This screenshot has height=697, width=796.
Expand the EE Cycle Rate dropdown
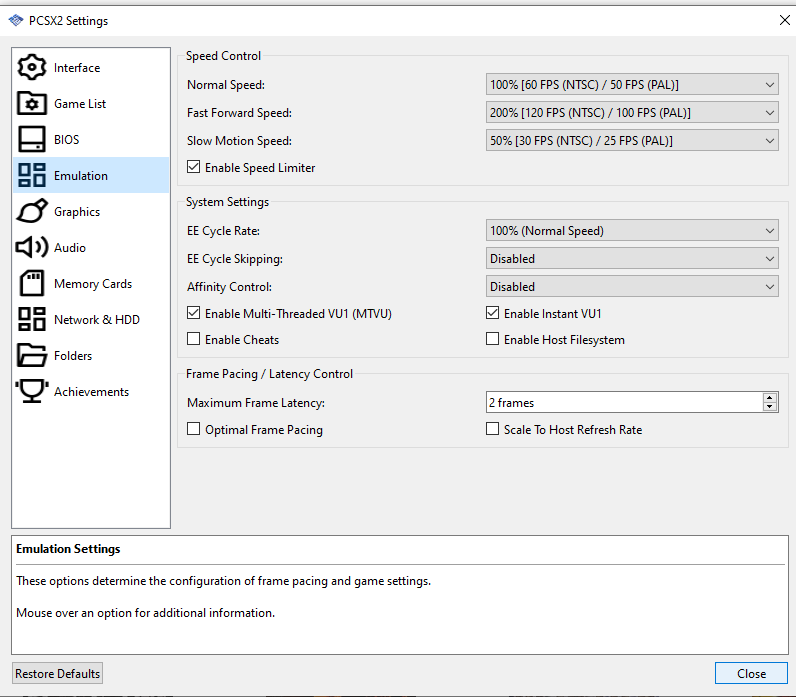632,230
